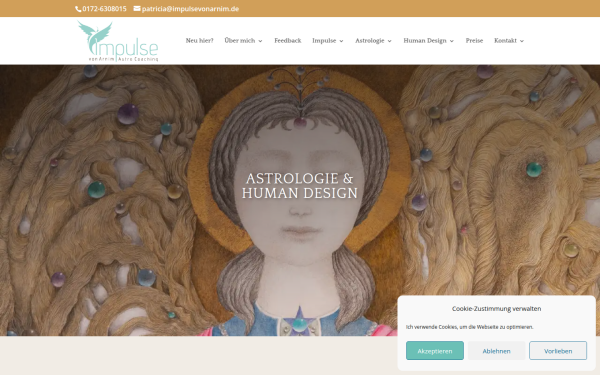600x375 pixels.
Task: Expand the Human Design dropdown chevron
Action: pos(452,41)
